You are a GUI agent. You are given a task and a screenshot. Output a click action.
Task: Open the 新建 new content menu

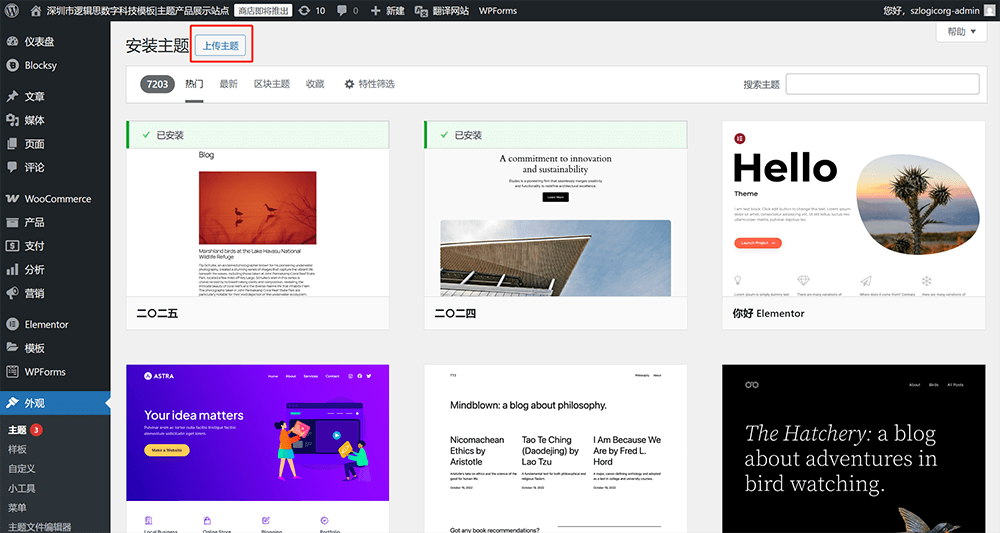(x=388, y=11)
